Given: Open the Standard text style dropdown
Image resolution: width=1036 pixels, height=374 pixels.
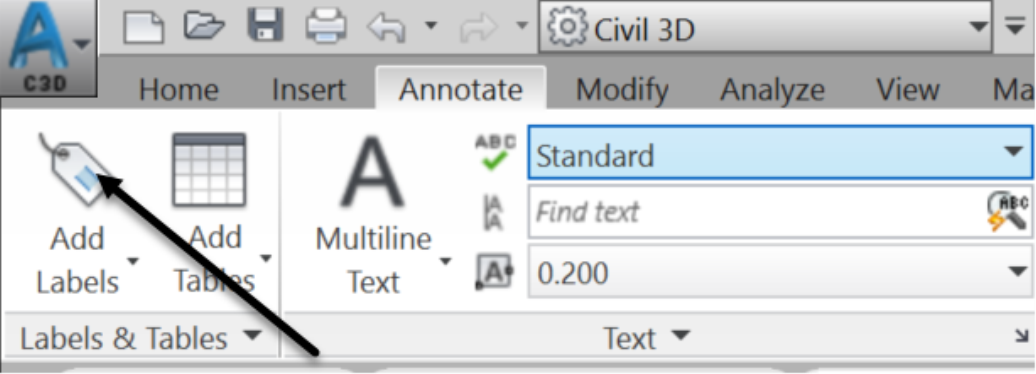Looking at the screenshot, I should pyautogui.click(x=780, y=153).
